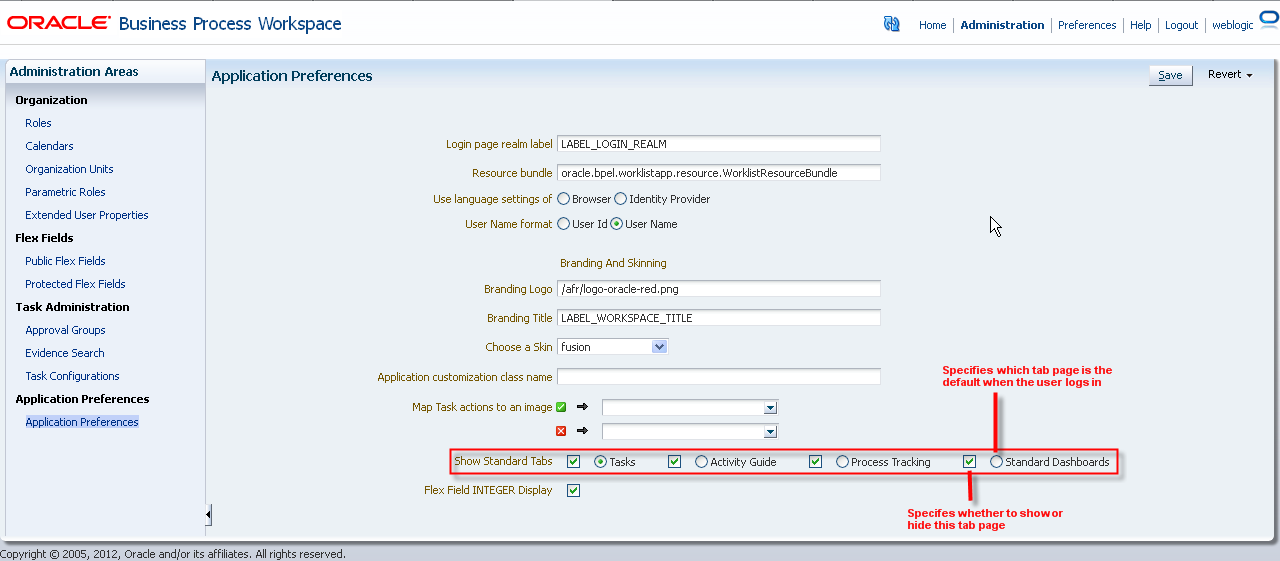The height and width of the screenshot is (561, 1280).
Task: Select the Browser language settings radio
Action: point(564,199)
